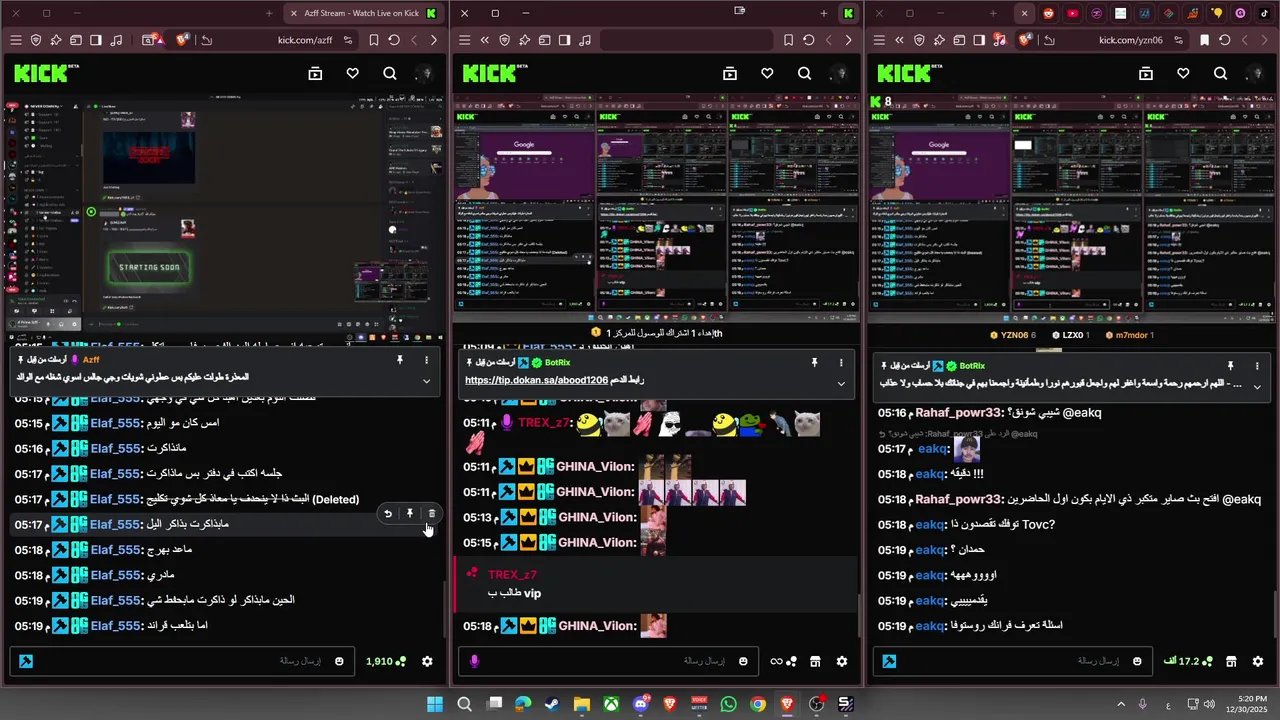Open search icon in yzn06 Kick header
1280x720 pixels.
tap(1220, 73)
